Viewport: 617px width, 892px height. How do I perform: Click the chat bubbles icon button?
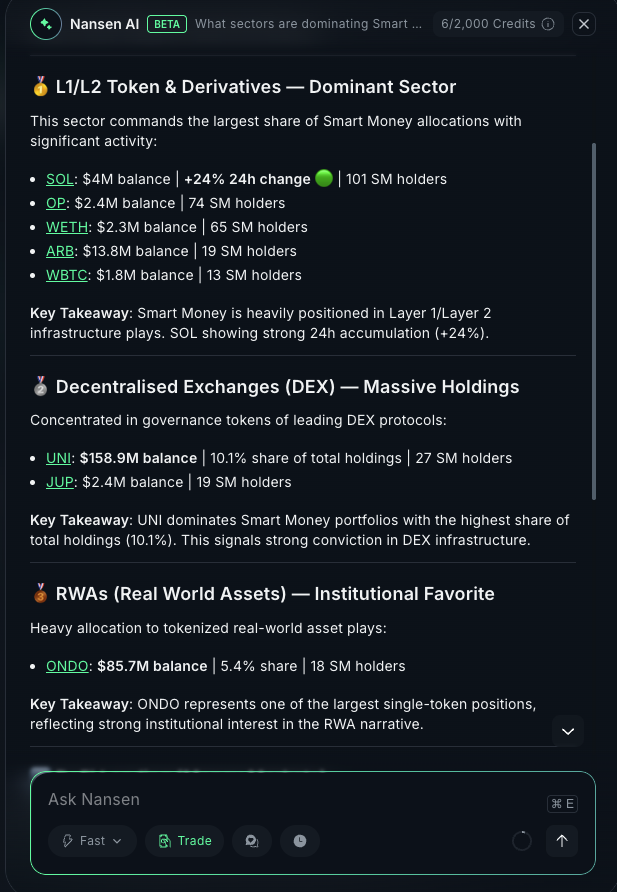(252, 841)
